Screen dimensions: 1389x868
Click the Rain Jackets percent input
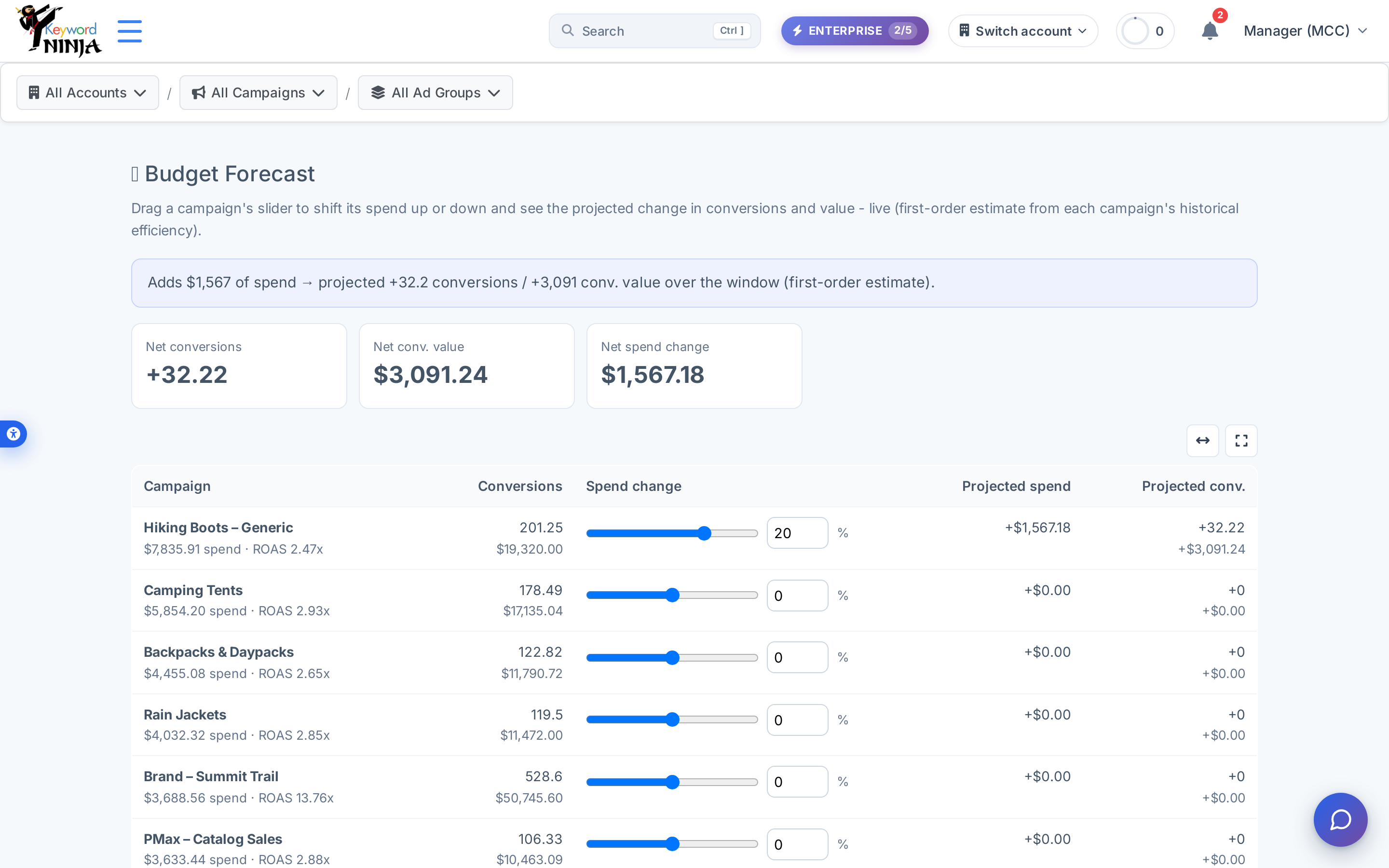[x=797, y=720]
